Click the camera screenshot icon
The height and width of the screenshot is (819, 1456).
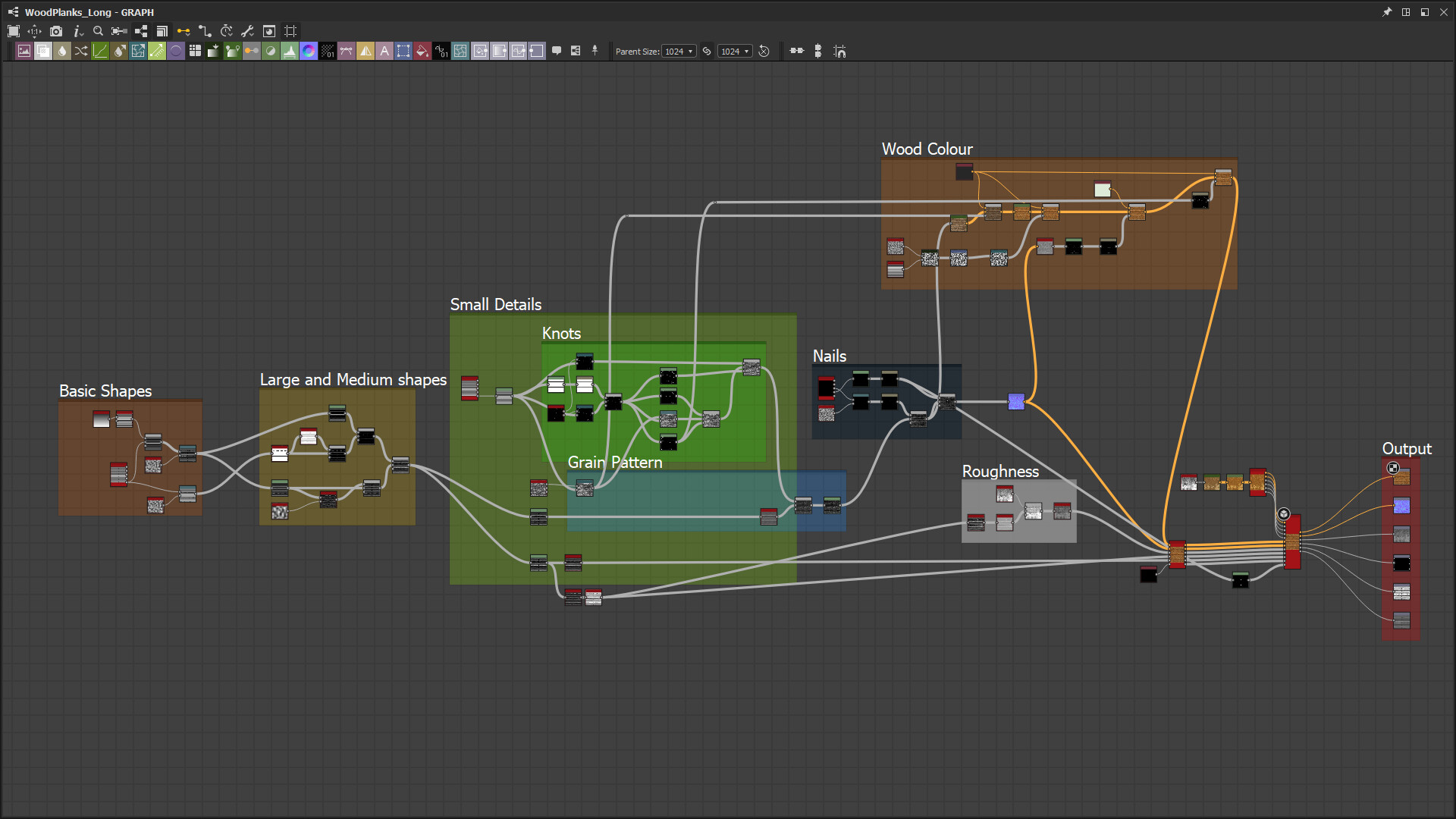(x=56, y=31)
